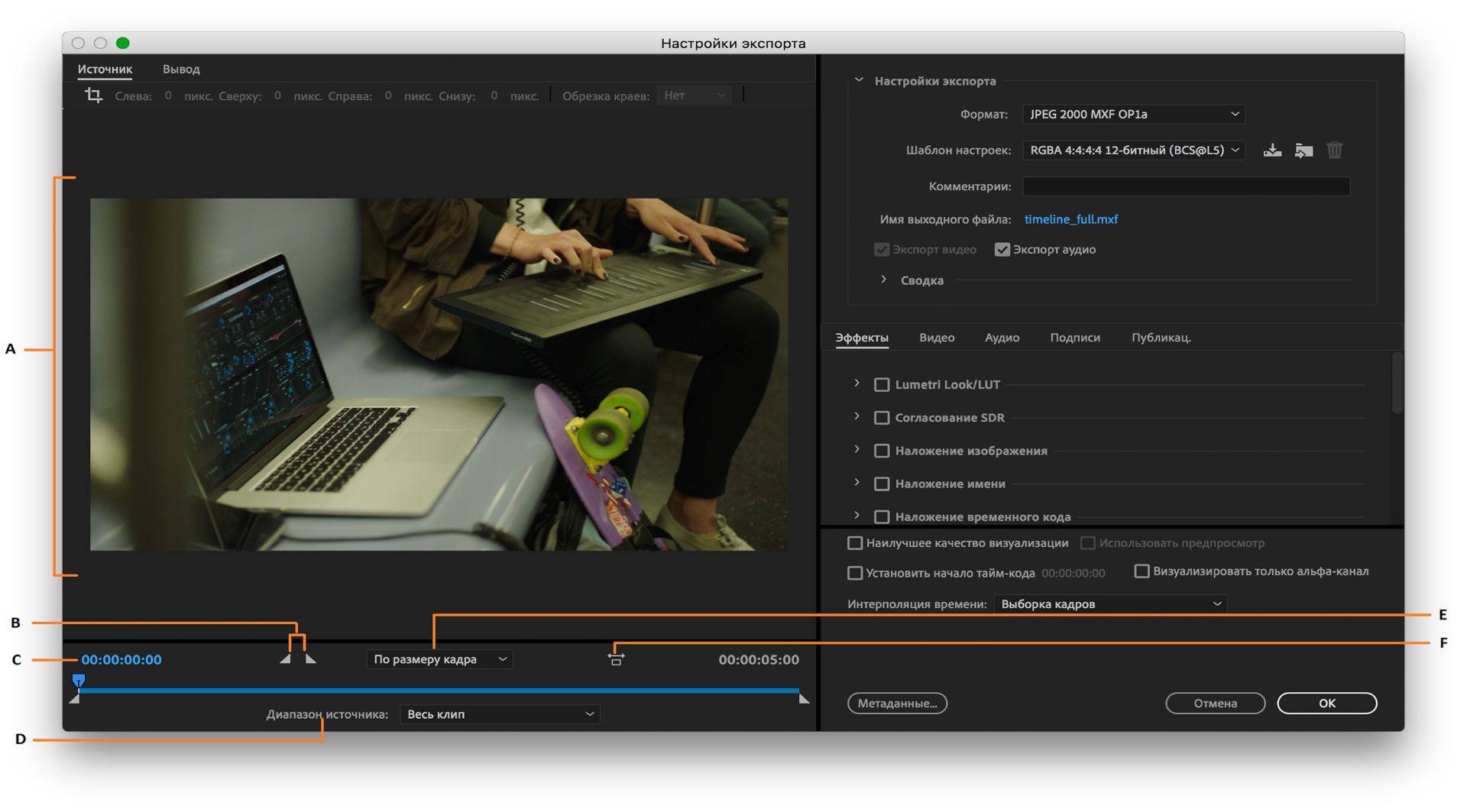Open the Аудио settings tab
Viewport: 1467px width, 812px height.
[x=1002, y=338]
